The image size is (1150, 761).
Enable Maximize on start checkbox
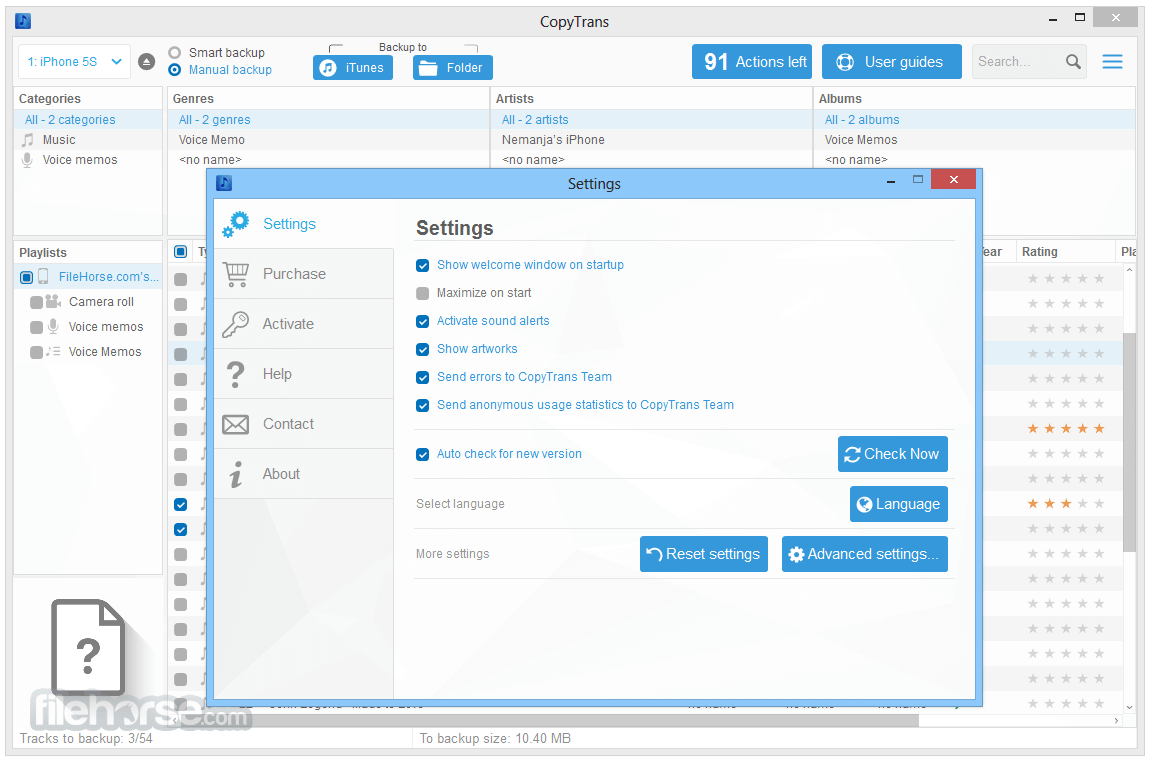point(422,293)
